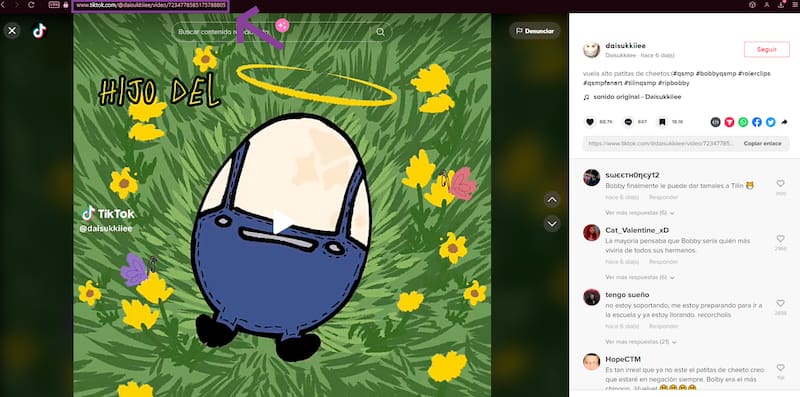Expand the 21 replies under tengo sueño
Screen dimensions: 800x397
[641, 342]
